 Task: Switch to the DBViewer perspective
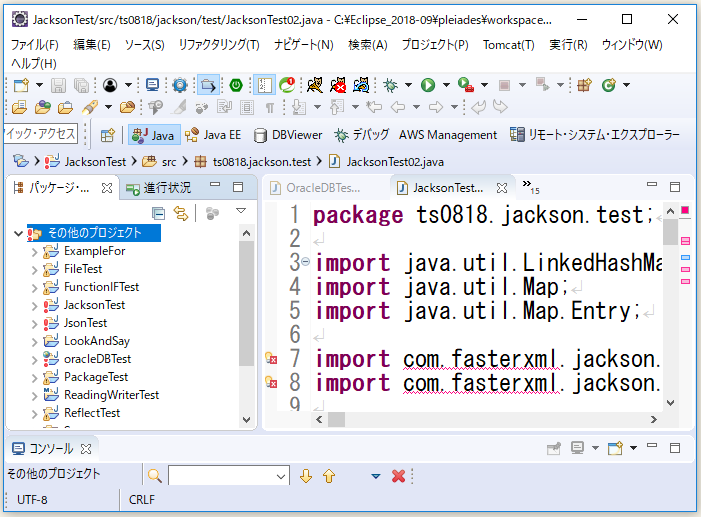coord(288,135)
